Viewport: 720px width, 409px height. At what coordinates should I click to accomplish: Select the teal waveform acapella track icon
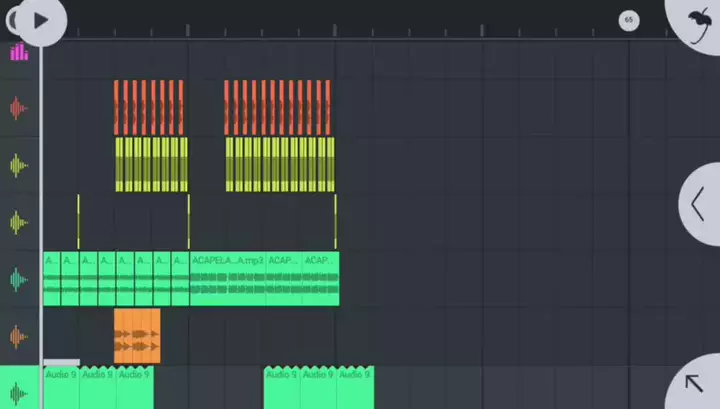tap(18, 279)
